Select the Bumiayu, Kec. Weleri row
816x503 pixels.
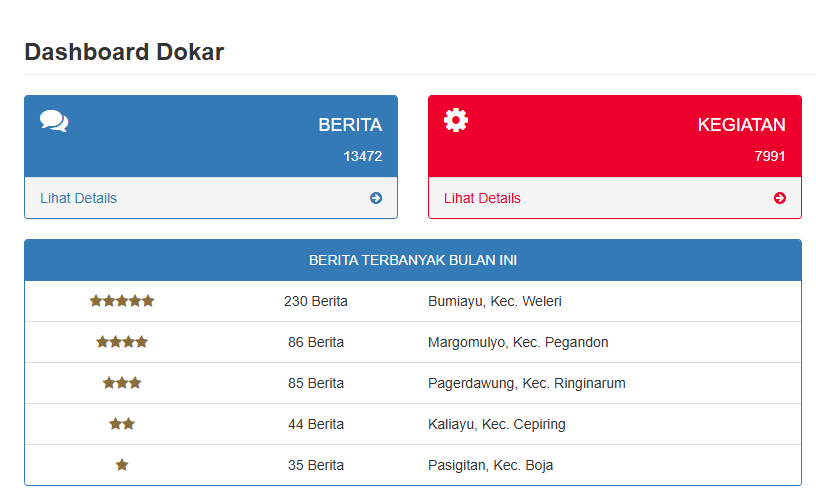pos(413,301)
